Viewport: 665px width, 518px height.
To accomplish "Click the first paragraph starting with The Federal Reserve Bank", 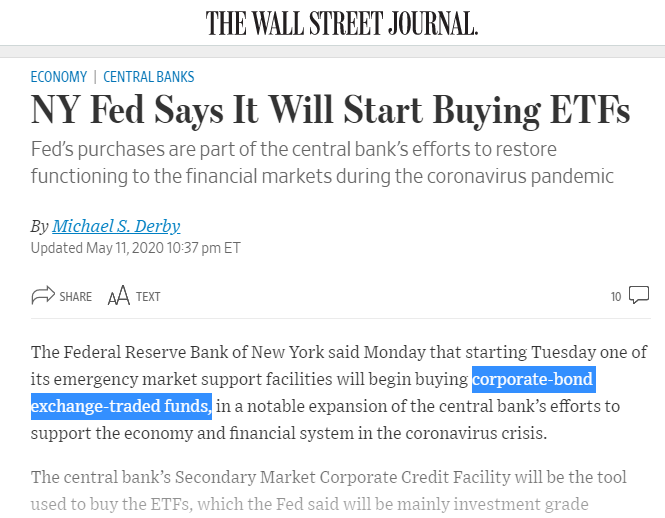I will [338, 392].
